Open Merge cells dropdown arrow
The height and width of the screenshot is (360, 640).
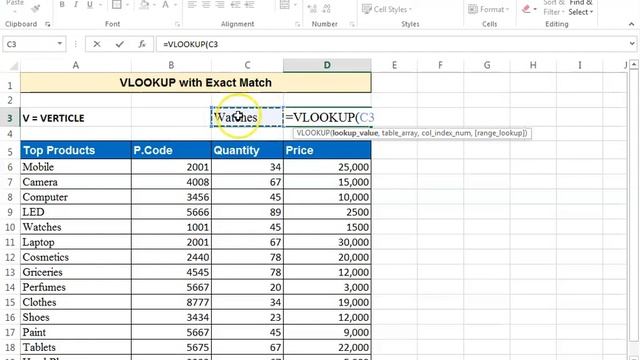[296, 5]
